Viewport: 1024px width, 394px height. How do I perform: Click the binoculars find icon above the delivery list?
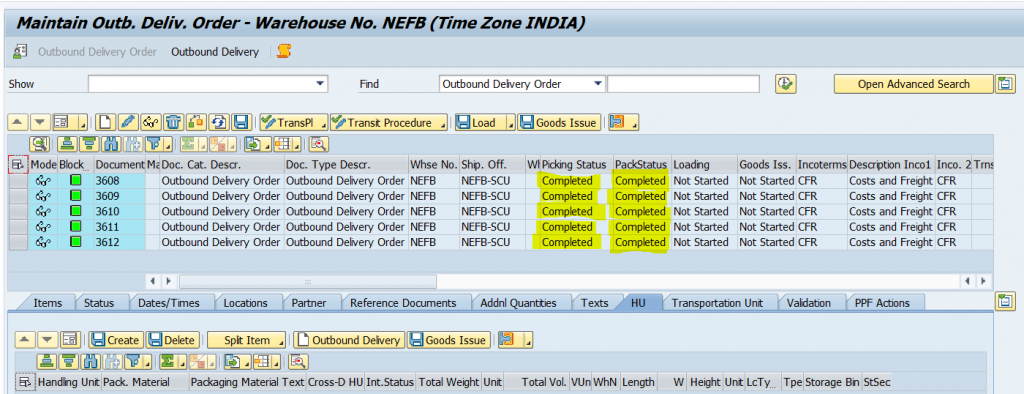[110, 144]
